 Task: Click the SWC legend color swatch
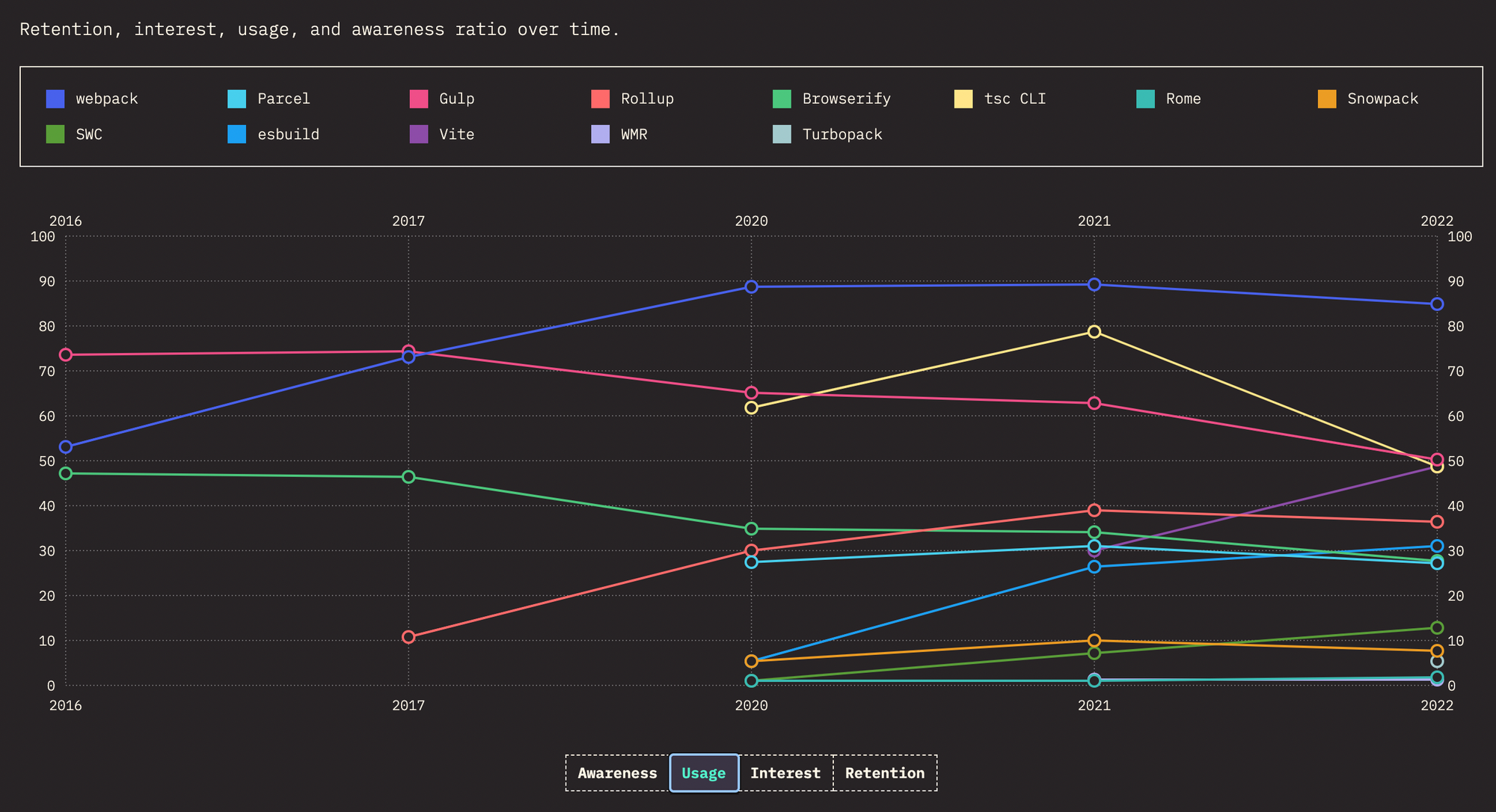[55, 134]
